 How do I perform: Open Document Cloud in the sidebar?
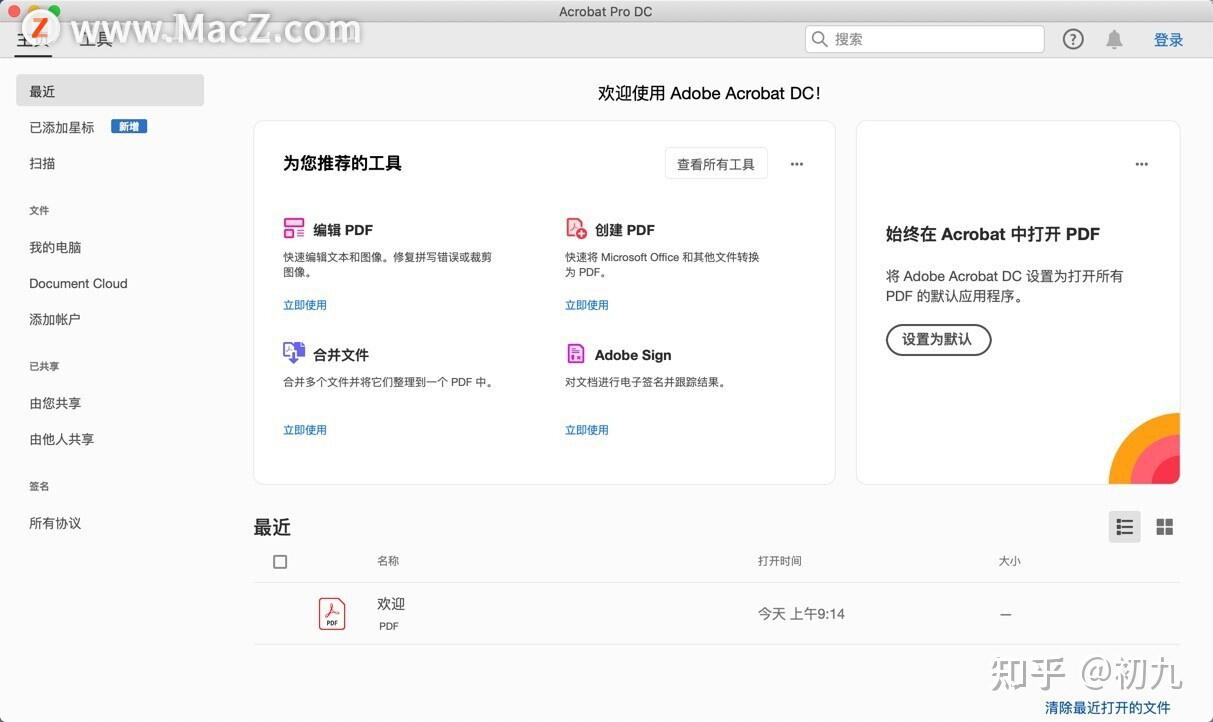pyautogui.click(x=78, y=283)
